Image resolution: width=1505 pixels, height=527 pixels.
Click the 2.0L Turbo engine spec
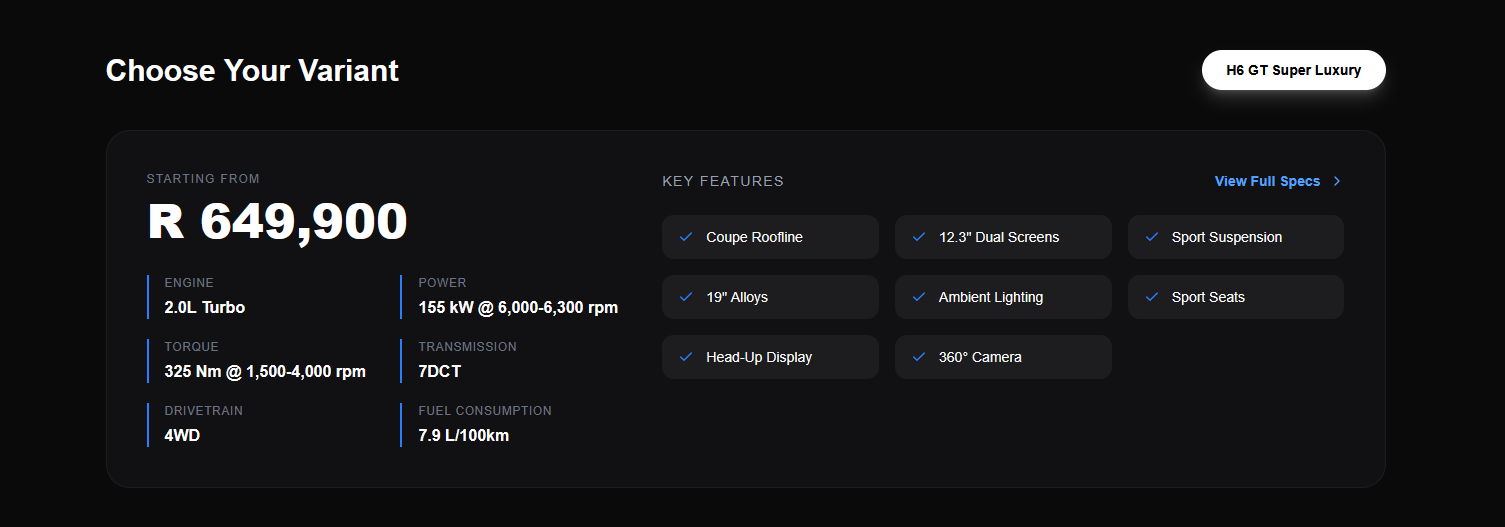coord(204,307)
